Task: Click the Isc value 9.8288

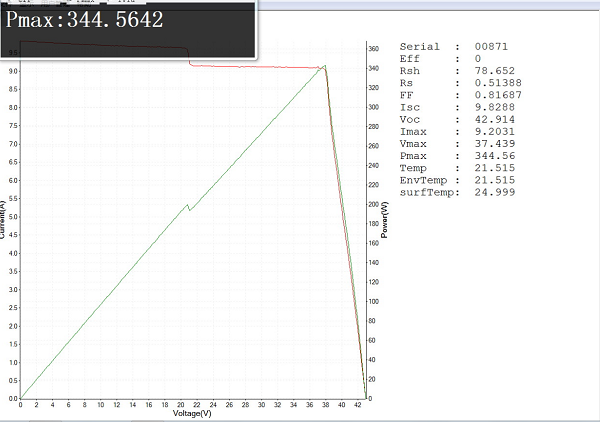Action: click(x=495, y=107)
